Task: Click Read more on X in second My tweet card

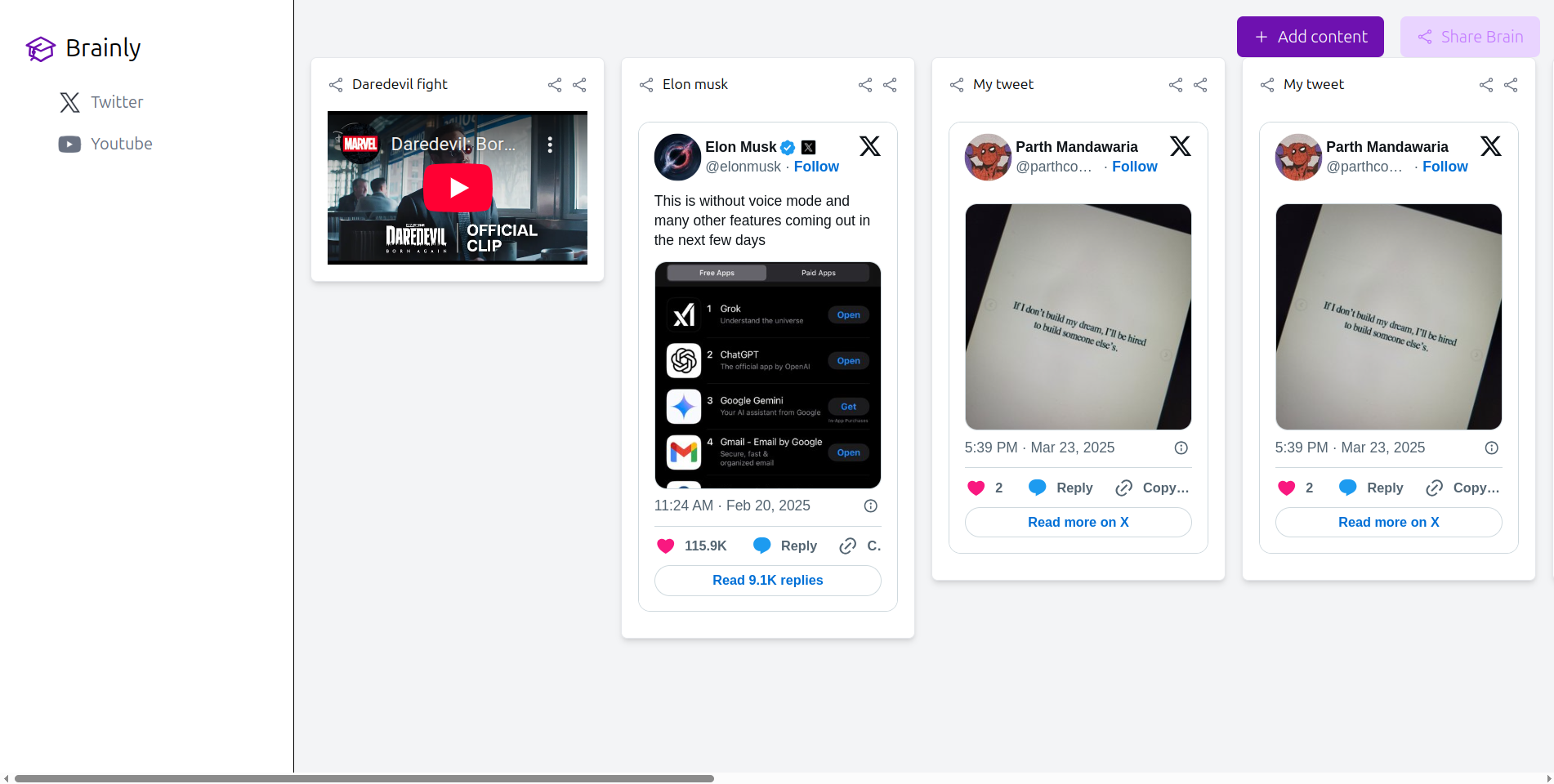Action: click(1389, 523)
